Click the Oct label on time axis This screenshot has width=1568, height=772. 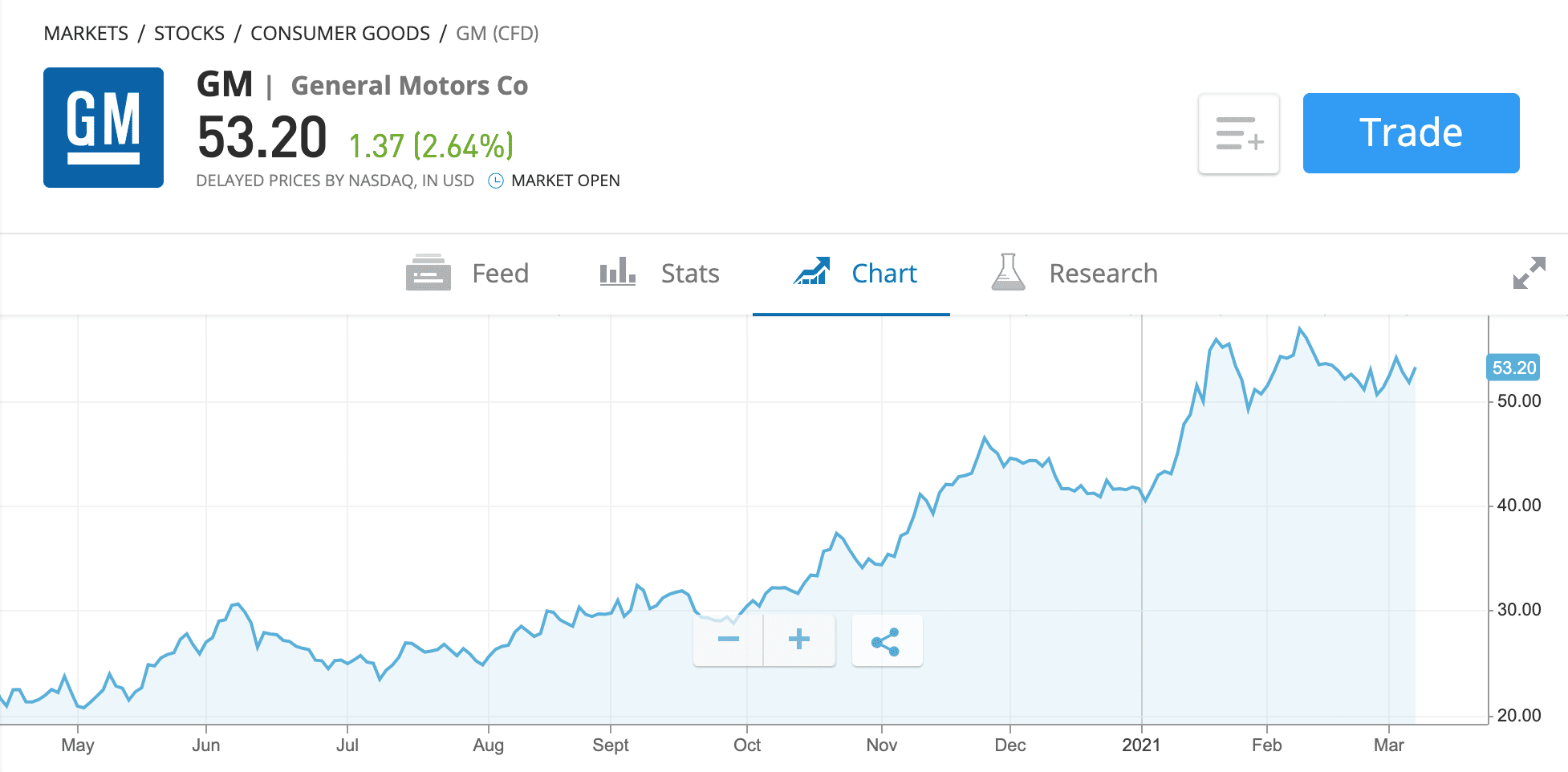tap(747, 746)
